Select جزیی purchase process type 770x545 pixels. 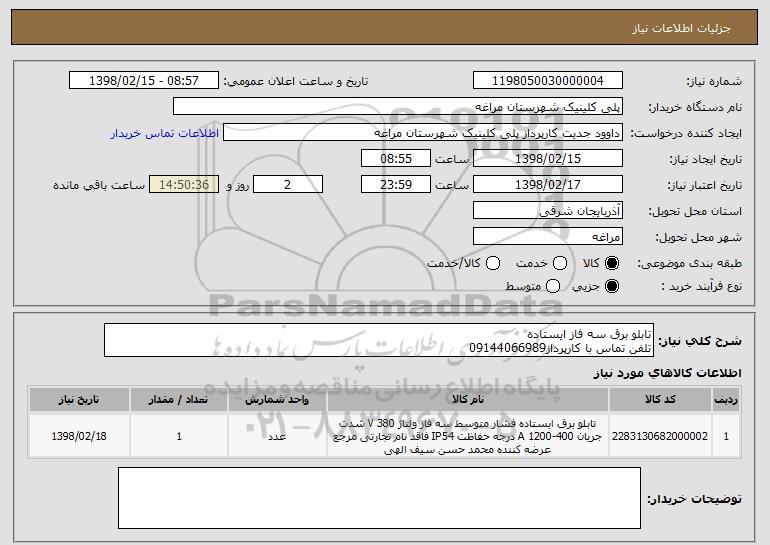pos(612,287)
